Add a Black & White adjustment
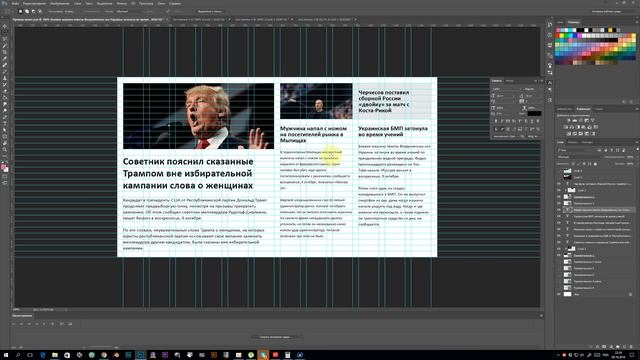Viewport: 640px width, 360px height. pyautogui.click(x=578, y=127)
